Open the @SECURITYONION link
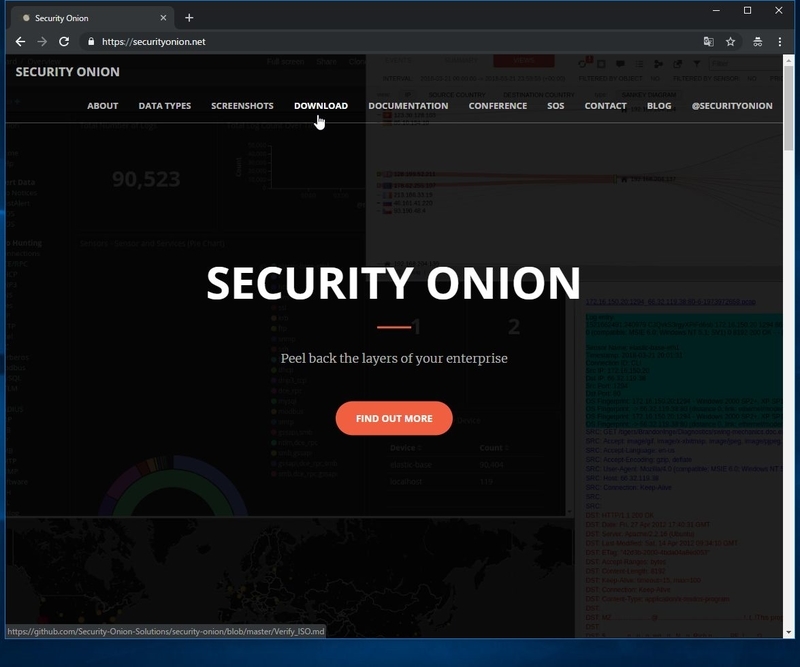The height and width of the screenshot is (667, 800). click(732, 106)
